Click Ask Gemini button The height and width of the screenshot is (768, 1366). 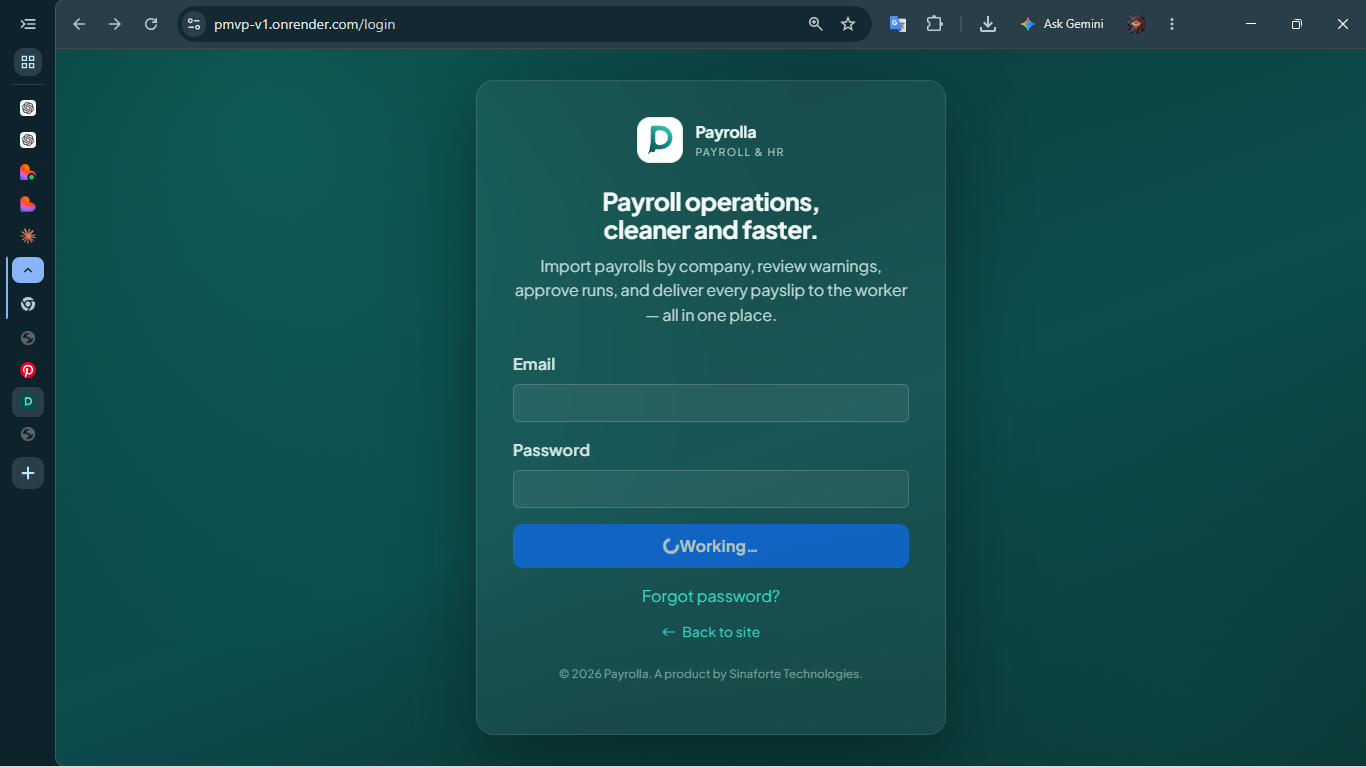coord(1062,24)
